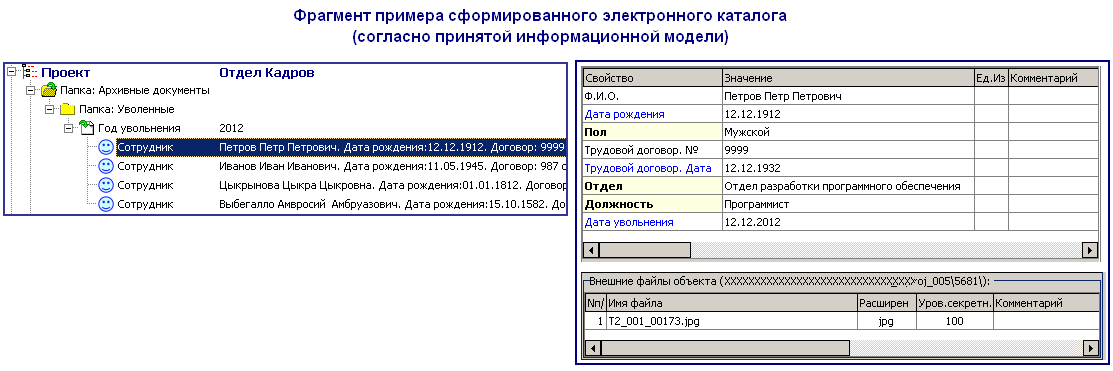Click properties table scrollbar right arrow
Screen dimensions: 1113x371
(x=1090, y=250)
